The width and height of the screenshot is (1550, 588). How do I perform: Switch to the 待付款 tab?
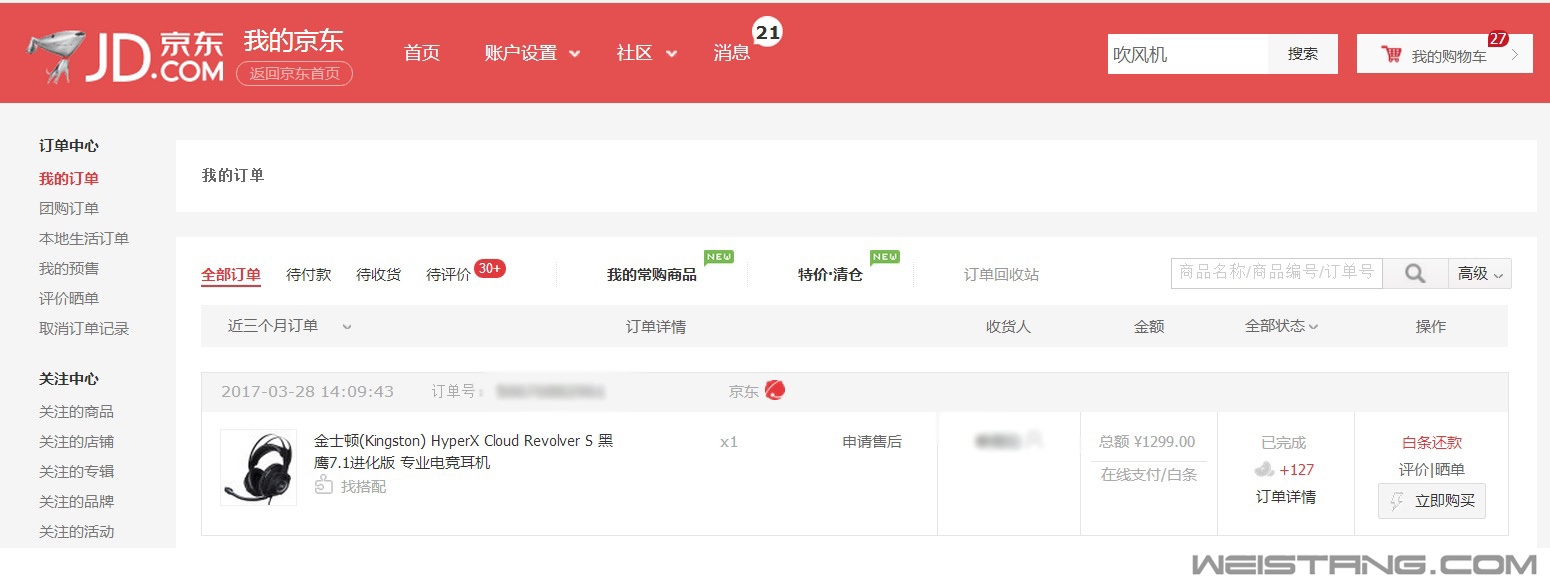pyautogui.click(x=309, y=274)
